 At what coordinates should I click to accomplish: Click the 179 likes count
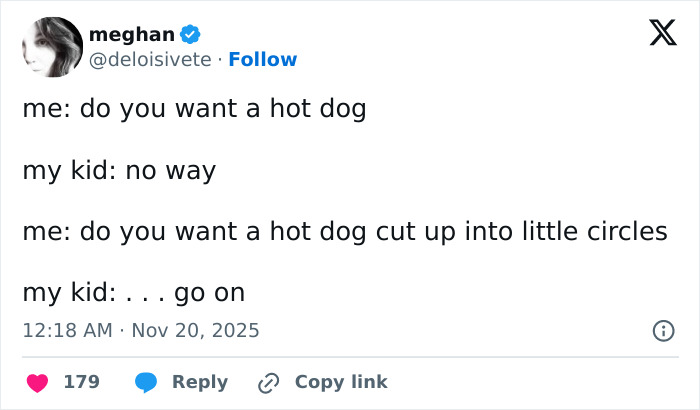80,382
